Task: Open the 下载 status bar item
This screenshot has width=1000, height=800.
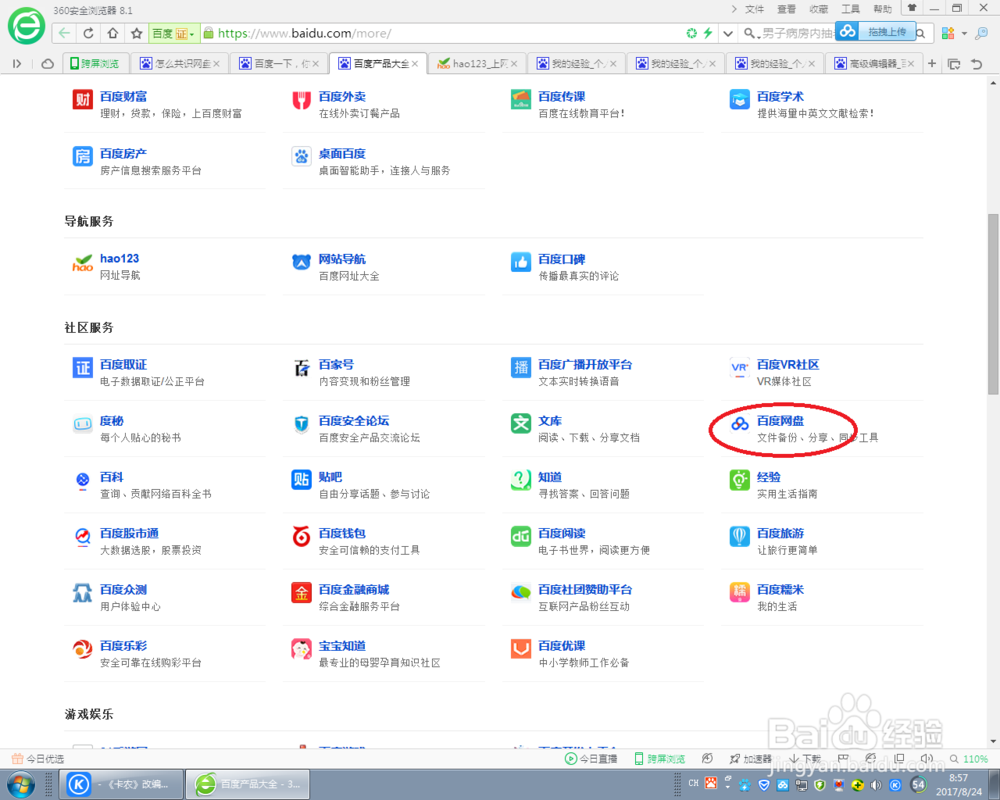Action: coord(805,759)
